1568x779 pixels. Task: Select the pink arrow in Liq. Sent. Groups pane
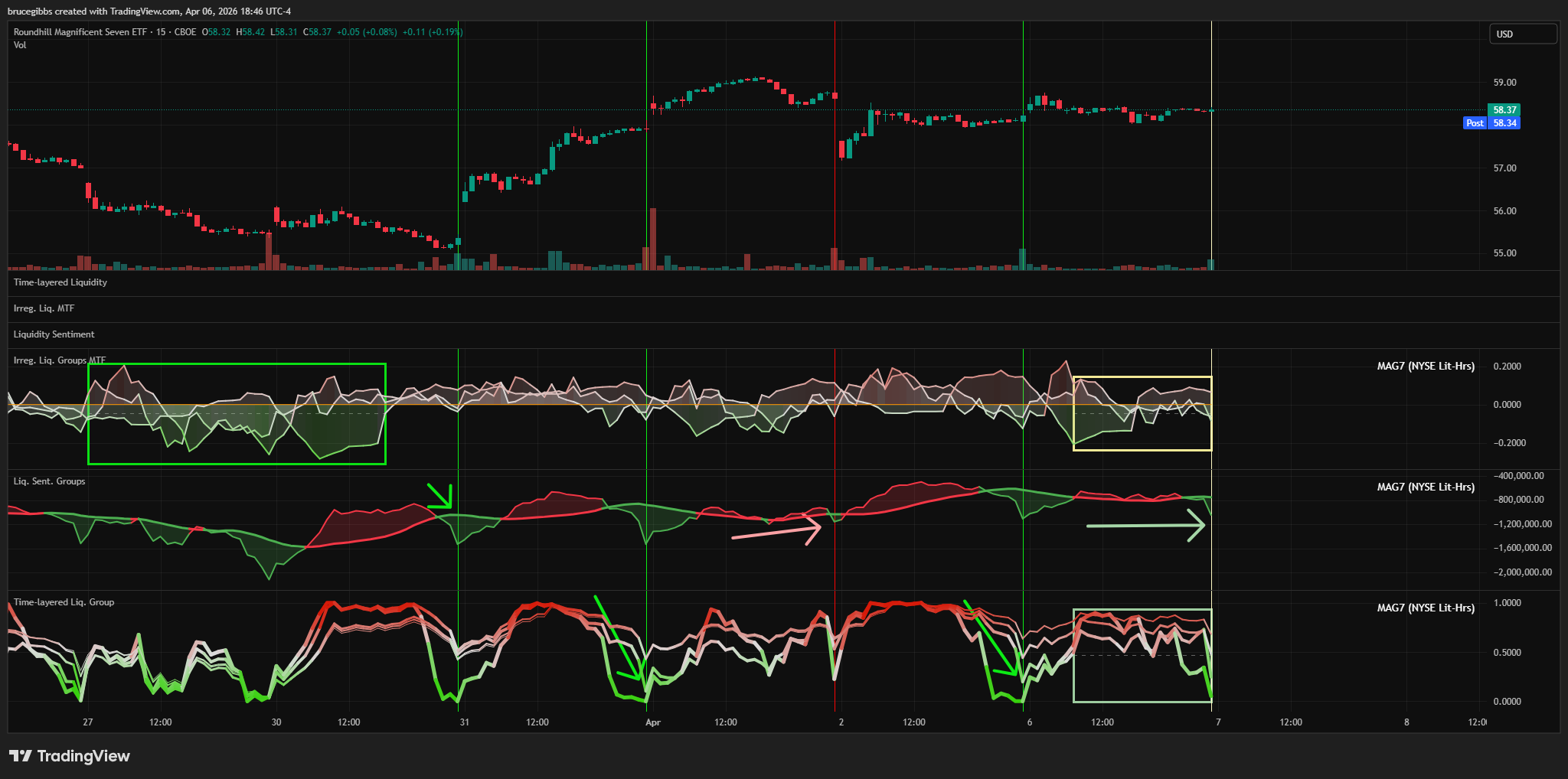click(773, 533)
